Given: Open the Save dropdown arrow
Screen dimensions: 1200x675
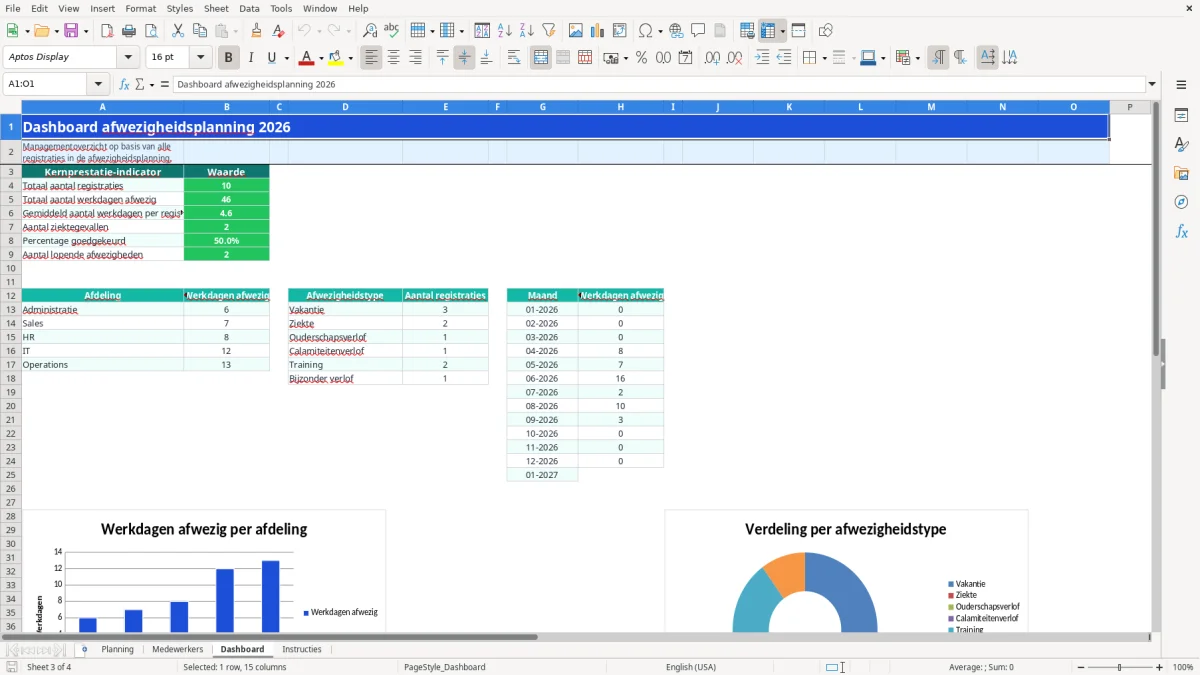Looking at the screenshot, I should click(x=86, y=31).
